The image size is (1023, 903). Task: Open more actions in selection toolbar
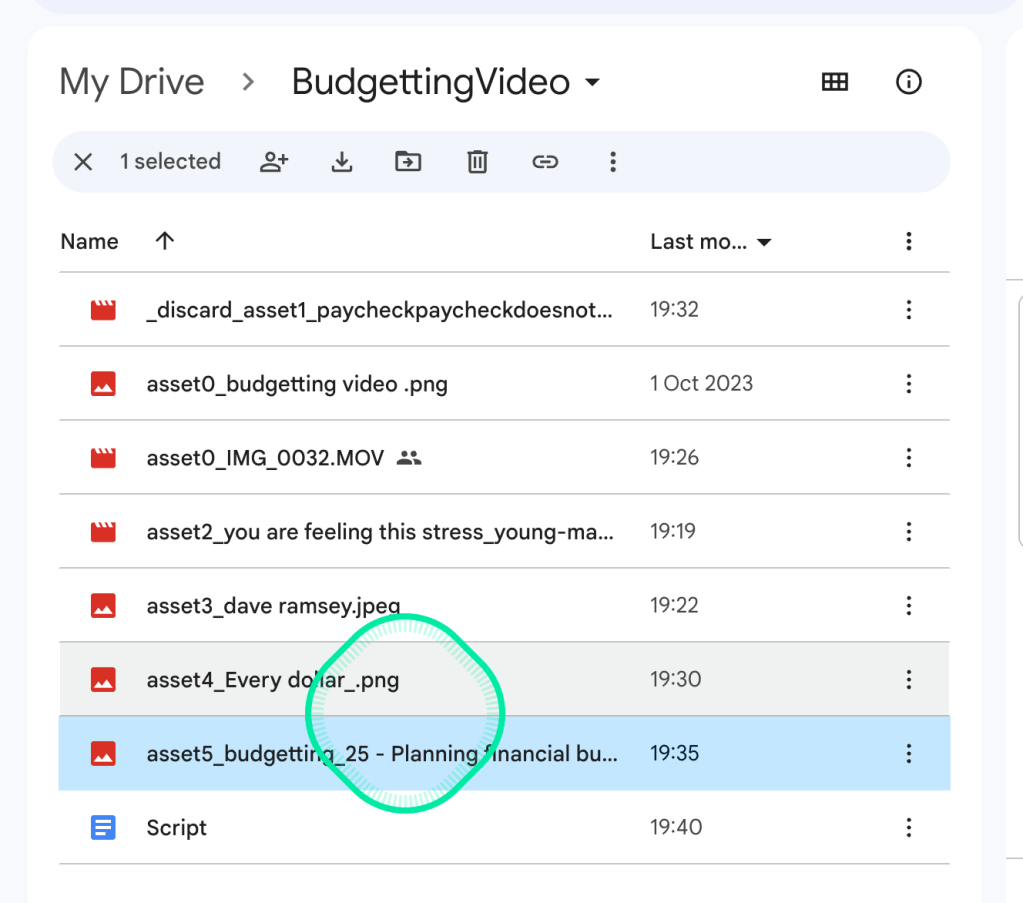coord(613,162)
